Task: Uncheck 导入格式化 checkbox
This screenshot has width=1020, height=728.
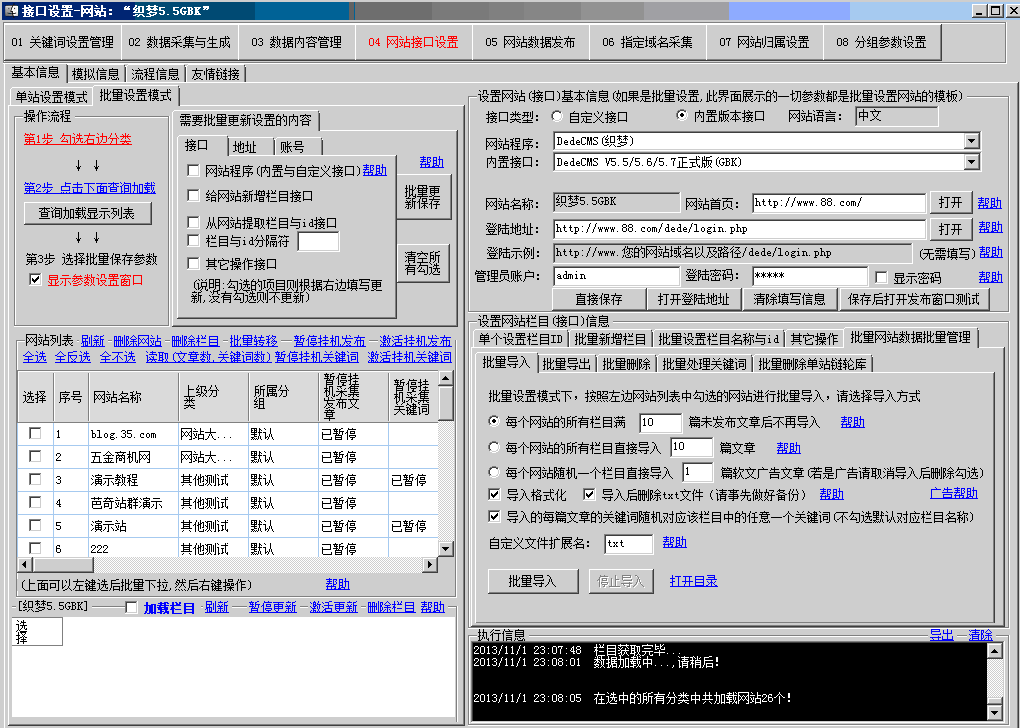Action: [x=494, y=494]
